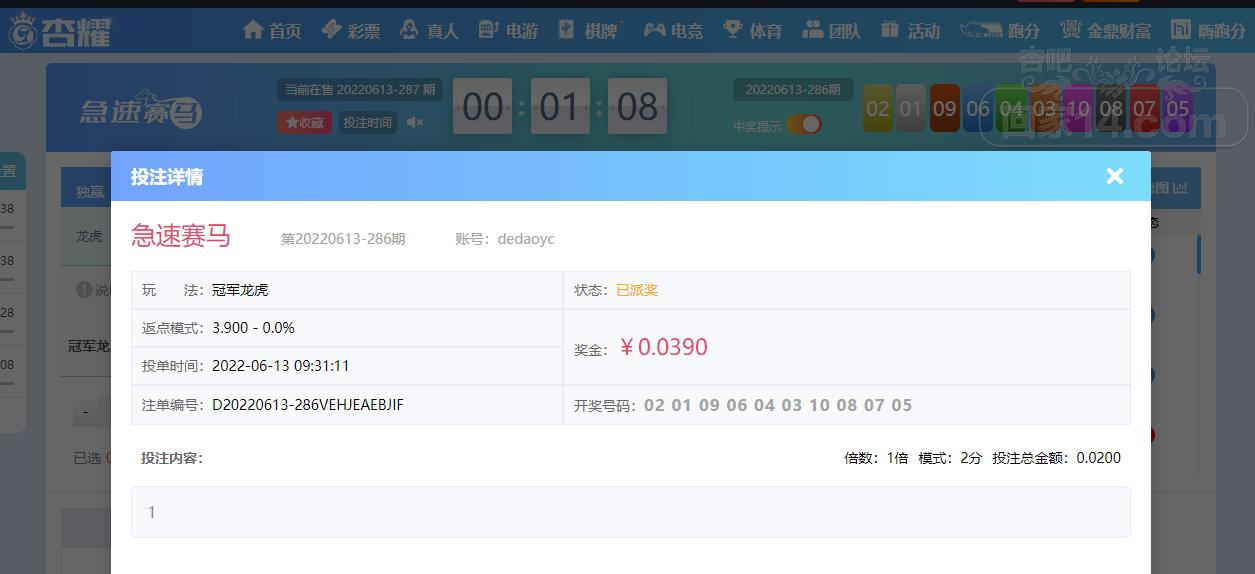Click the purple 05 result ball

1178,108
